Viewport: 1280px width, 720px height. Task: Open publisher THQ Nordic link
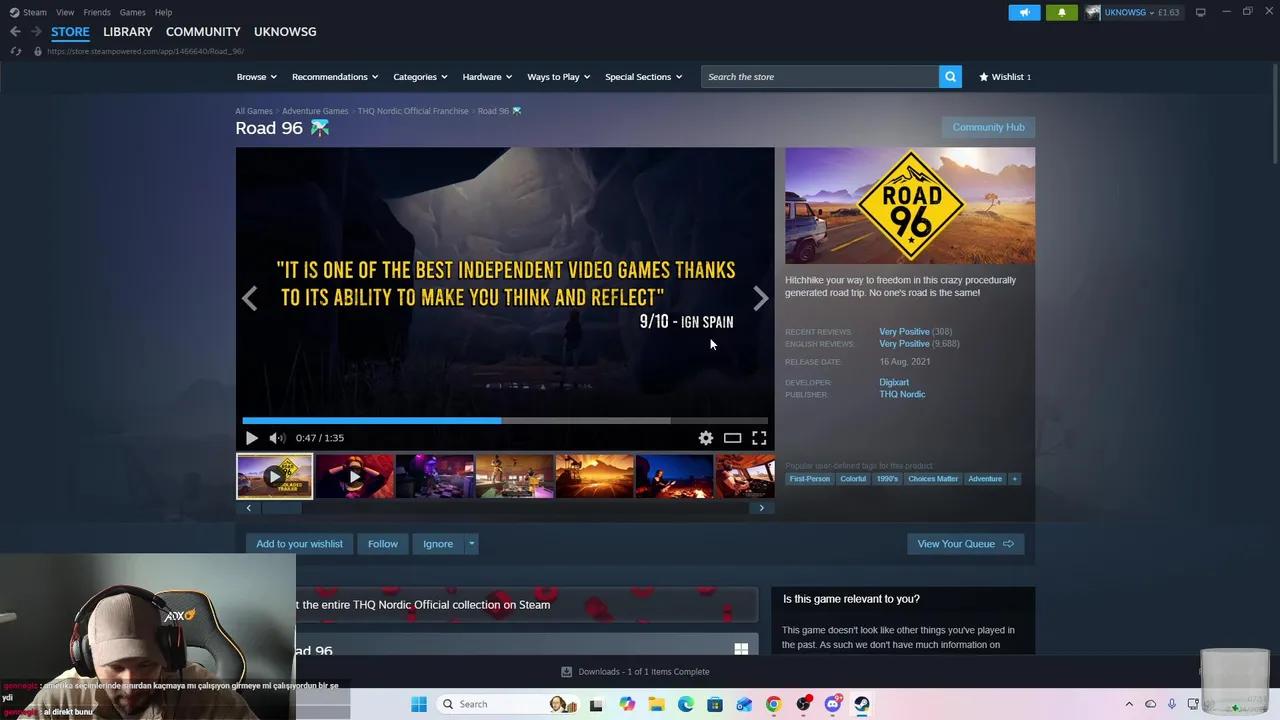click(x=902, y=394)
